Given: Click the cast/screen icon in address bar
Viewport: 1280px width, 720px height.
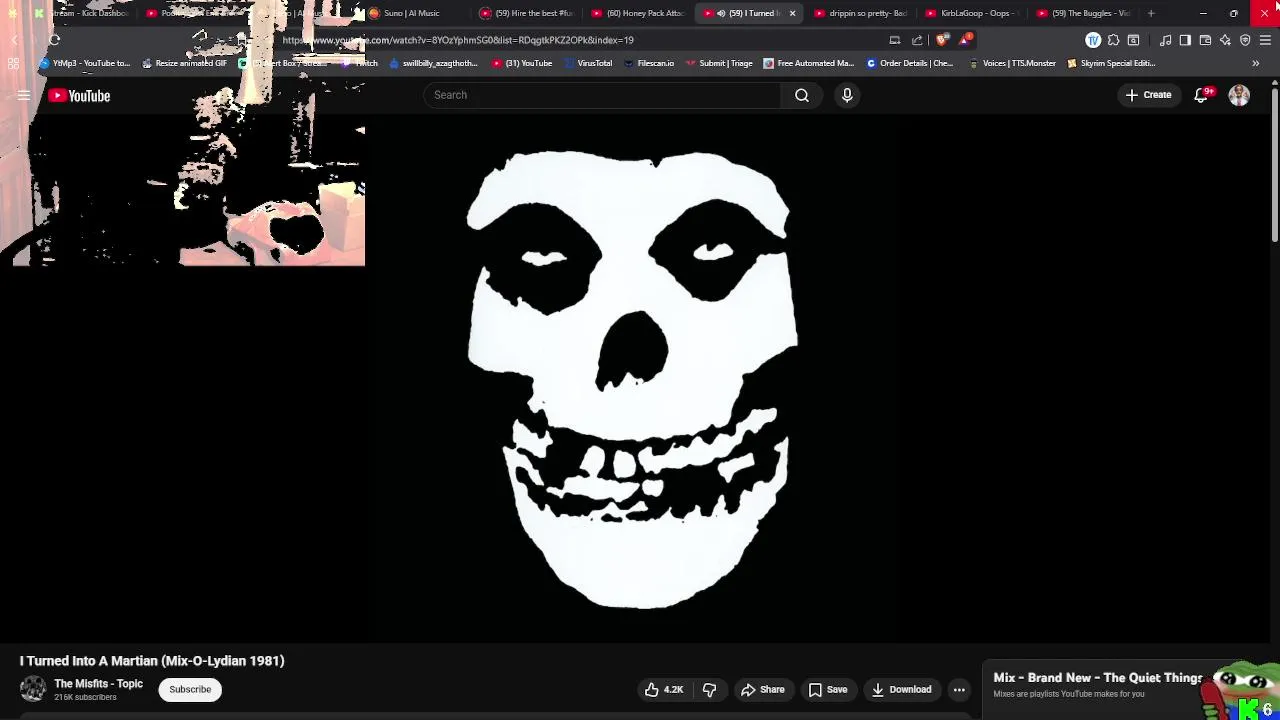Looking at the screenshot, I should tap(894, 40).
